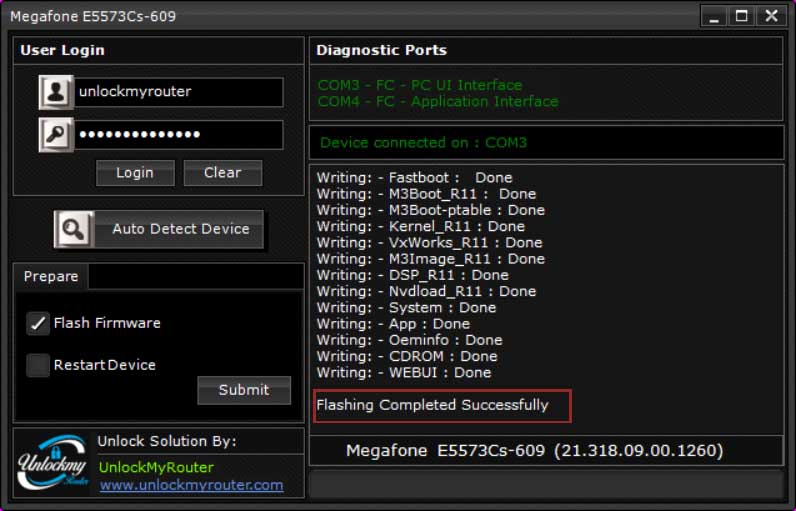
Task: Click the Writing: - Fastboot : Done line
Action: click(x=415, y=178)
